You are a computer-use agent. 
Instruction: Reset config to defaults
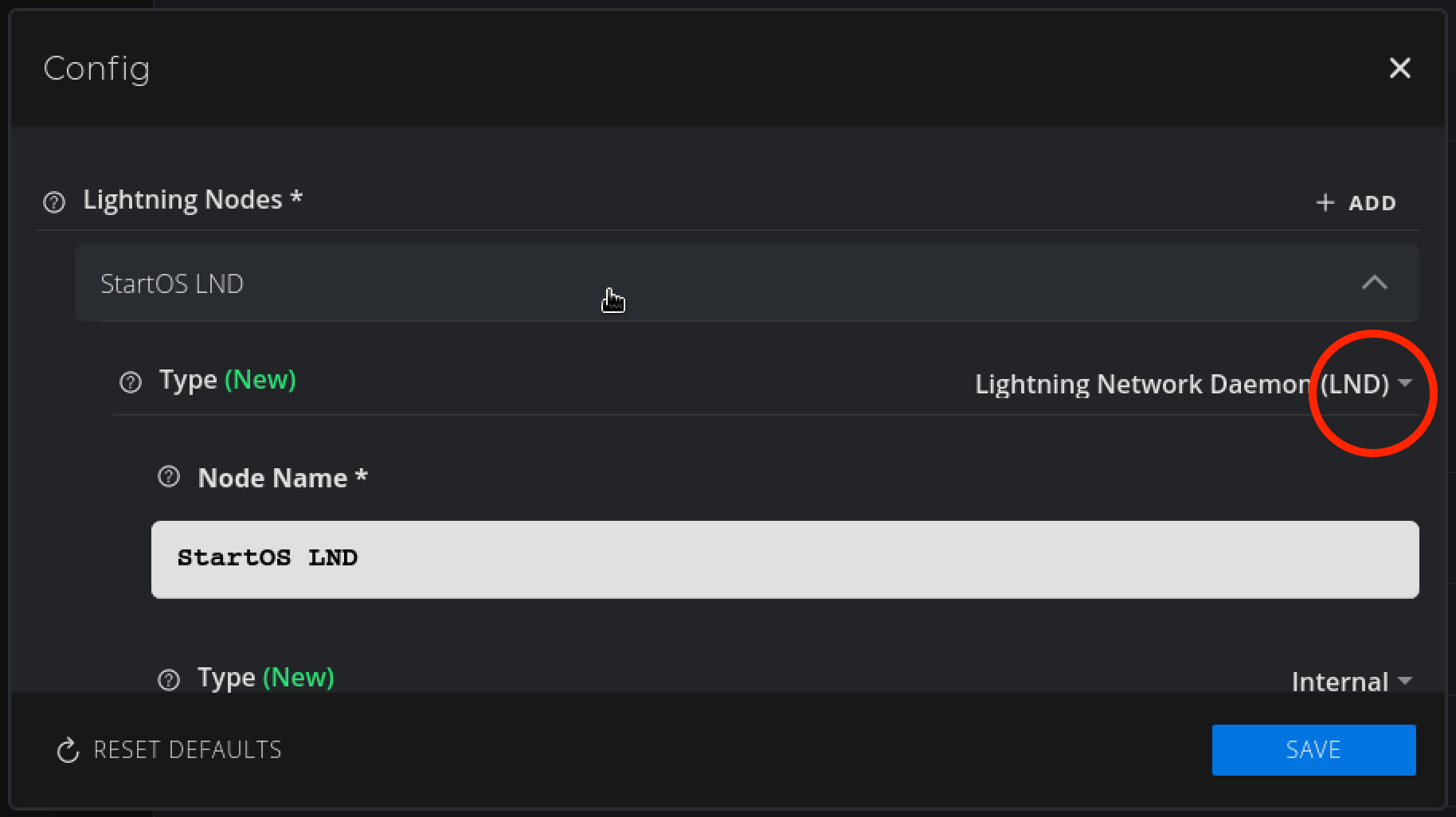(186, 749)
